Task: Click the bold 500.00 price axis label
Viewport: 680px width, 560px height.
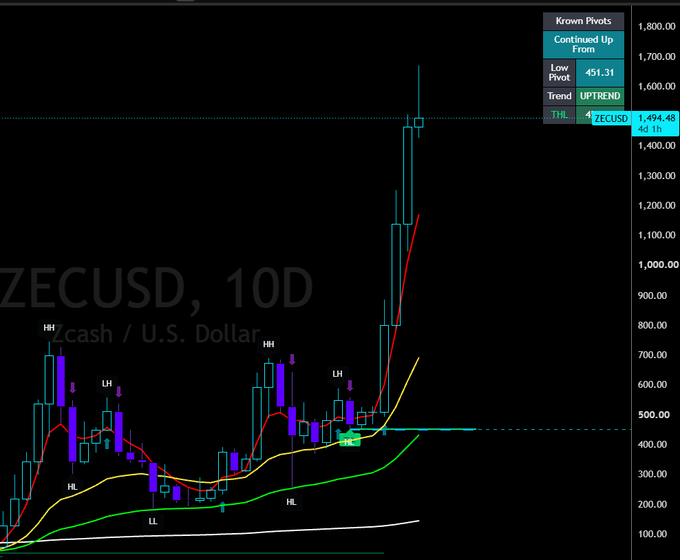Action: (654, 415)
